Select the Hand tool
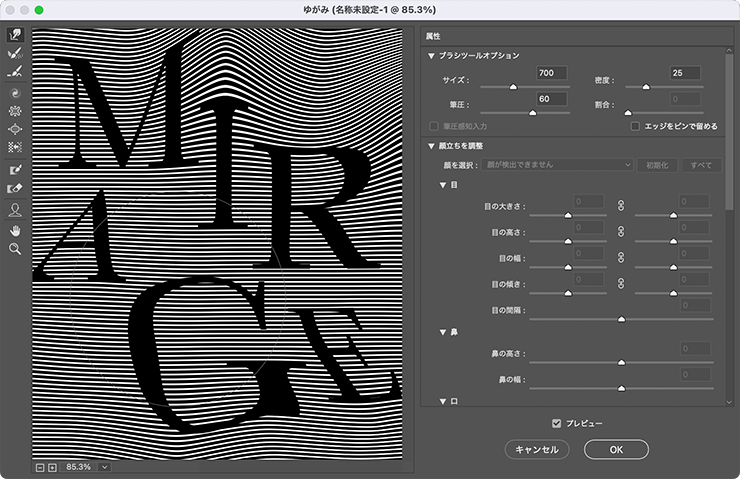740x479 pixels. [x=15, y=229]
